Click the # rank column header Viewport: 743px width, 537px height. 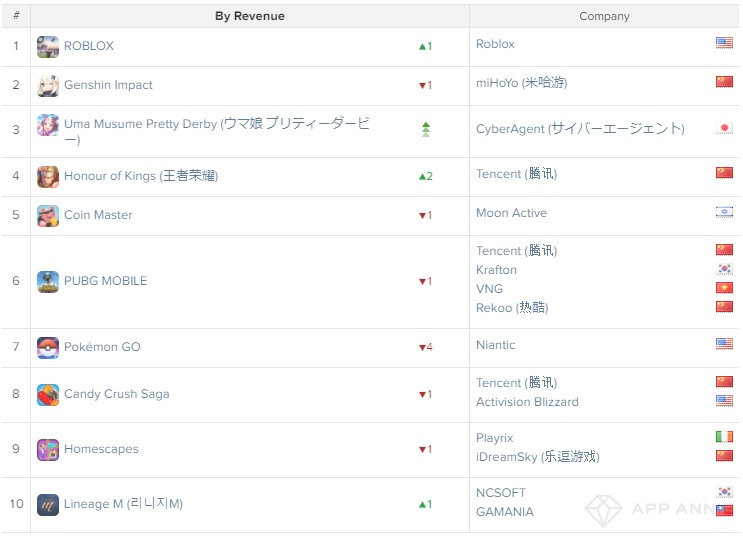pyautogui.click(x=16, y=16)
